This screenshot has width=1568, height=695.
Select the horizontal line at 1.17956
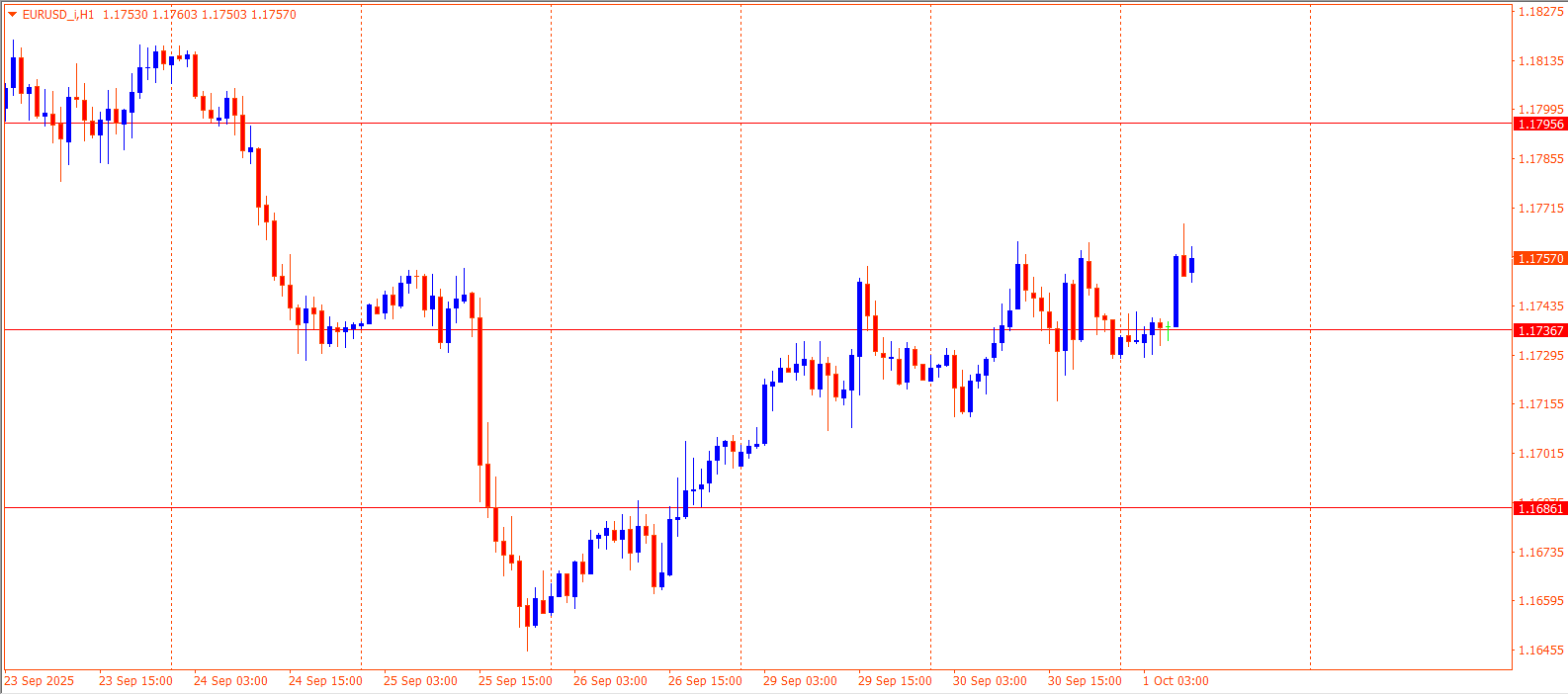692,124
